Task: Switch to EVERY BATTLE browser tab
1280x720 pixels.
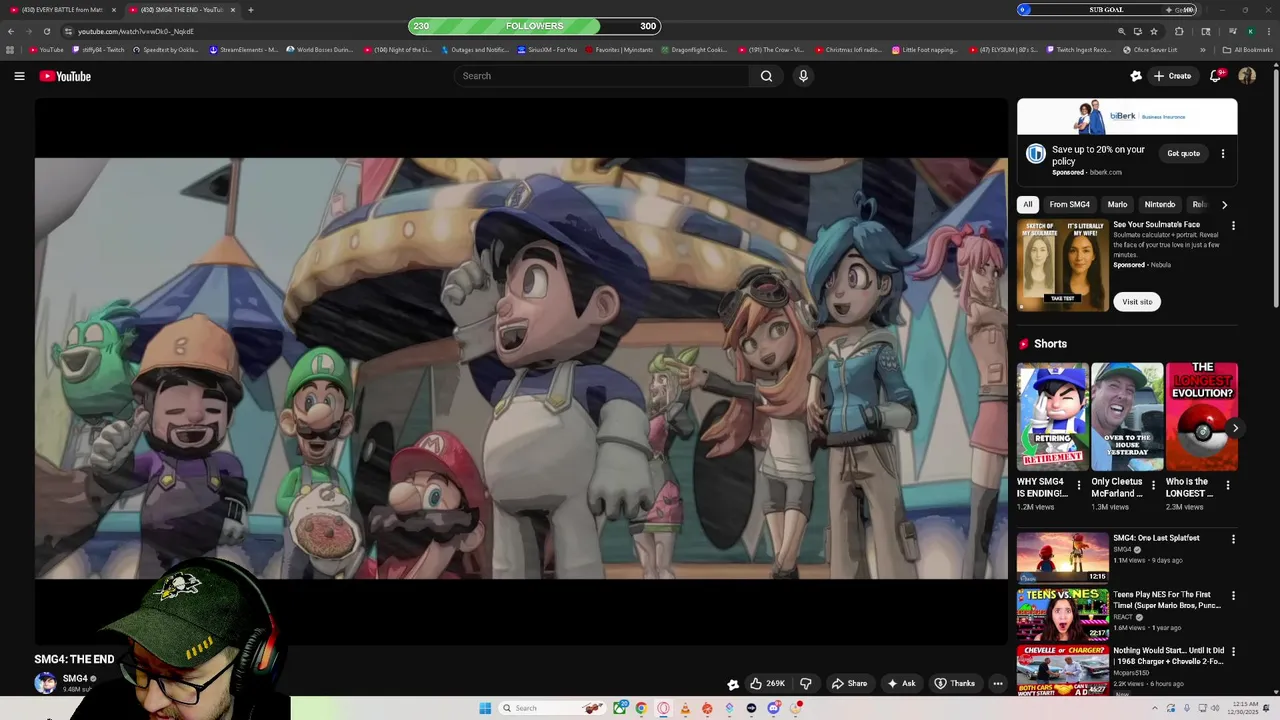Action: click(62, 9)
